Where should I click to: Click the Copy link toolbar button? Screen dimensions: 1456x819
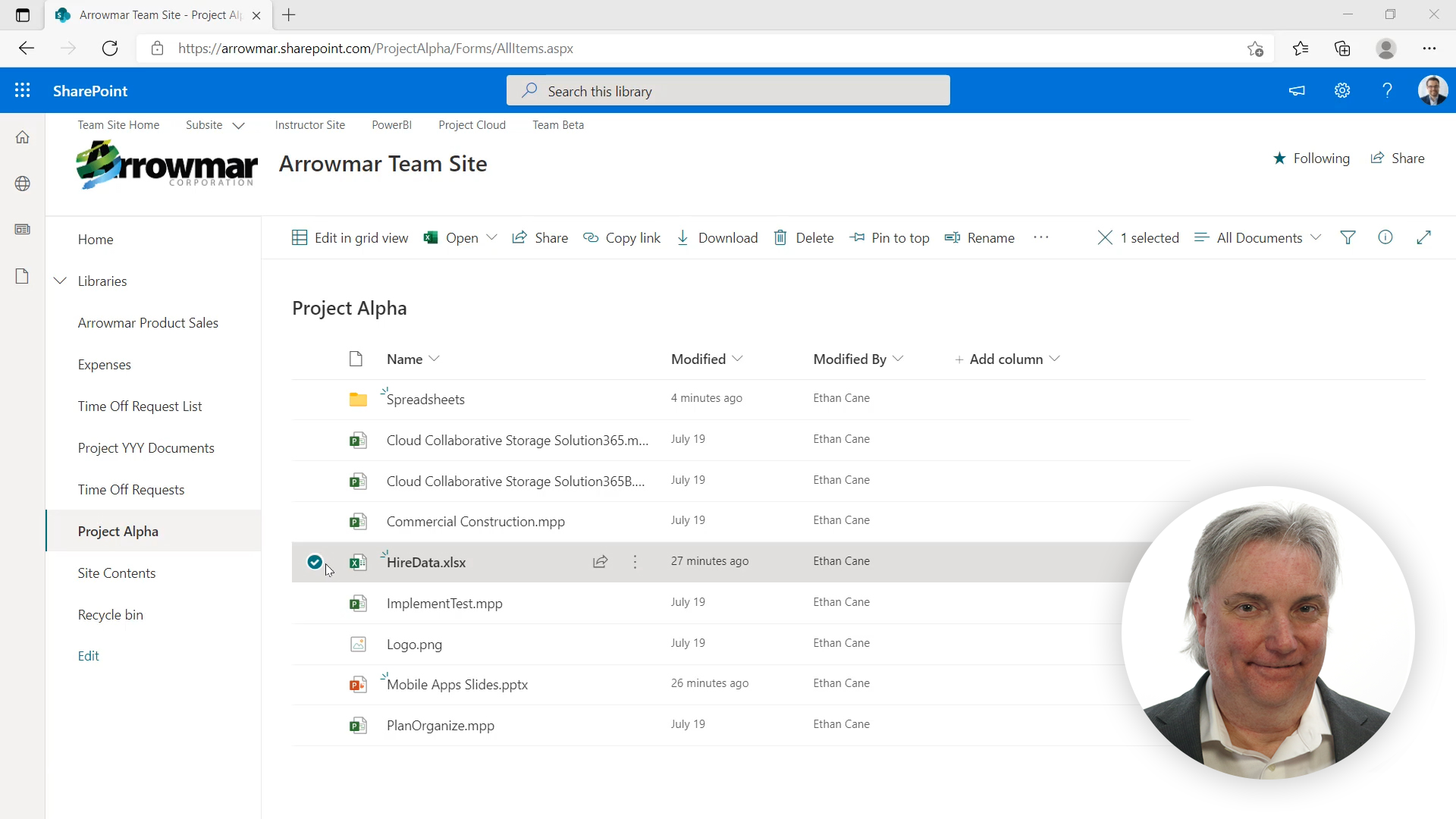tap(621, 237)
